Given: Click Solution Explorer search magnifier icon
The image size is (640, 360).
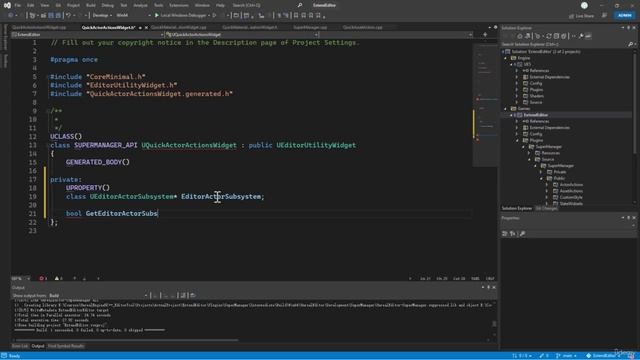Looking at the screenshot, I should (x=630, y=44).
